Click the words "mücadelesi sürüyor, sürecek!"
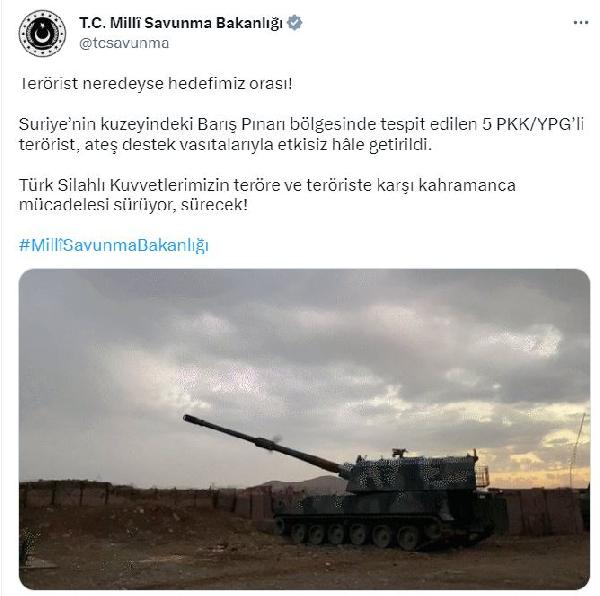 [x=133, y=205]
